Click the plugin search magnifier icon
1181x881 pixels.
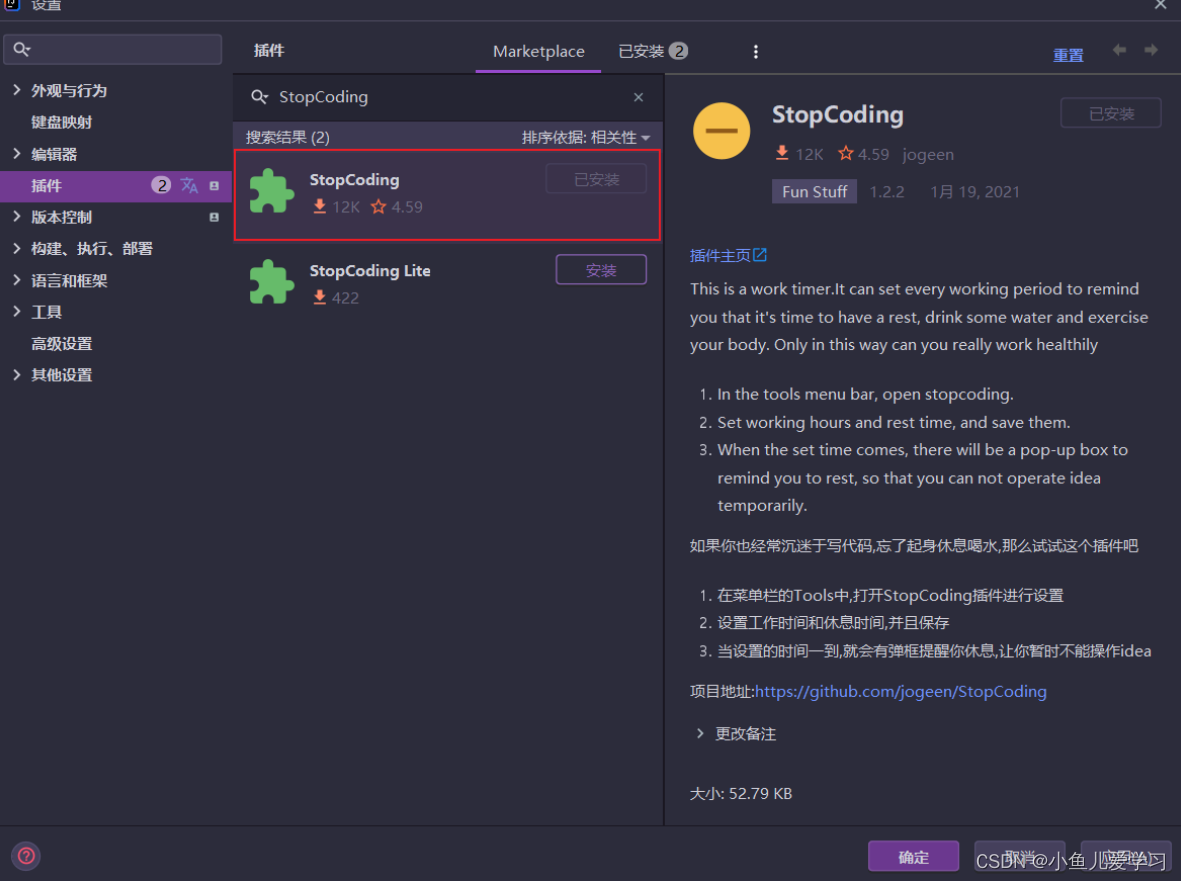(260, 97)
